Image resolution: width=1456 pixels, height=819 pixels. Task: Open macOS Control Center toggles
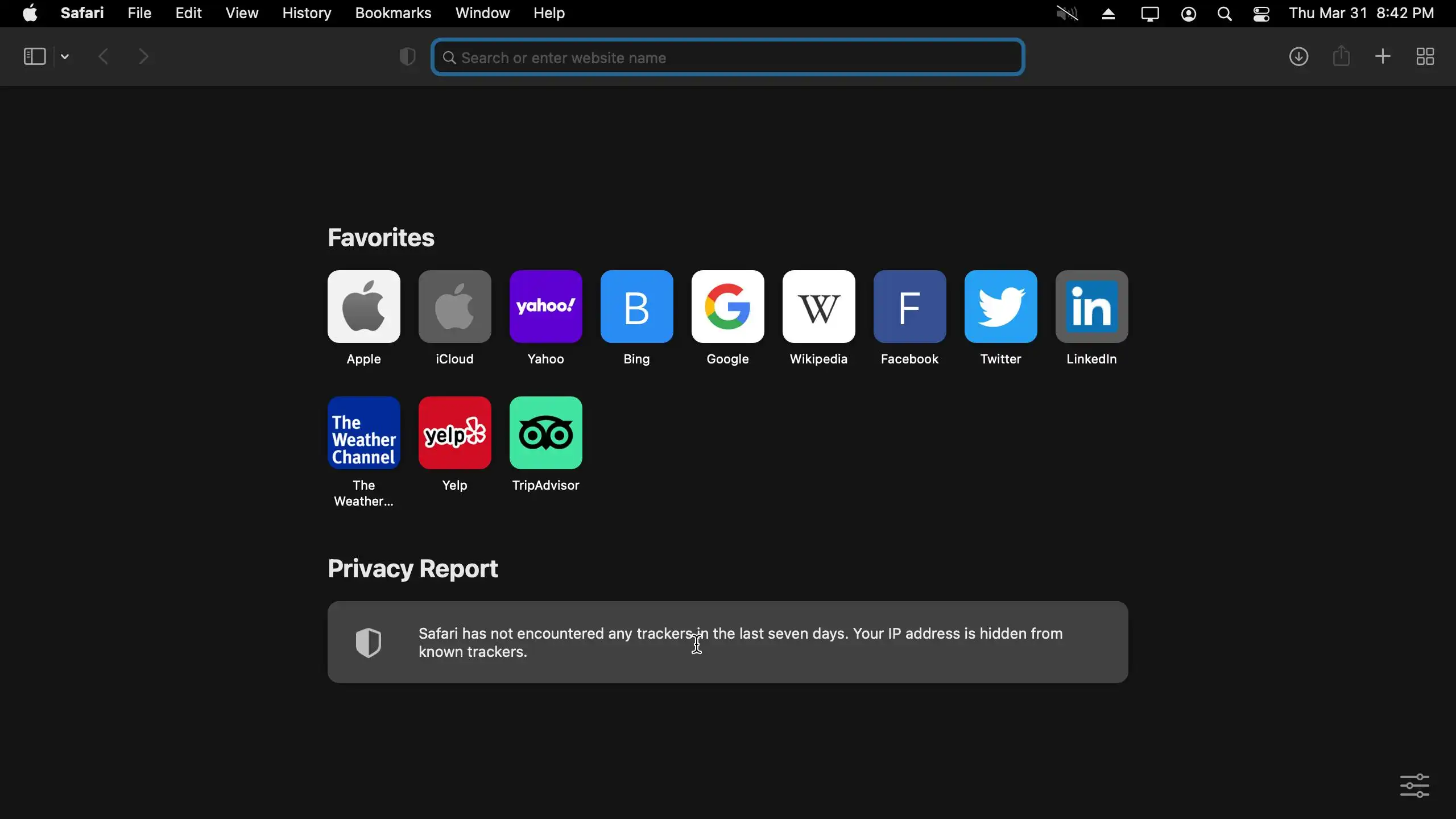point(1262,14)
